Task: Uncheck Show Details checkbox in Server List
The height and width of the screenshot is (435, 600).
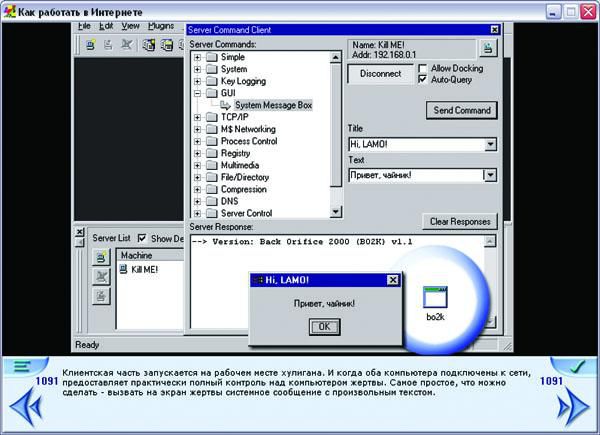Action: [141, 238]
